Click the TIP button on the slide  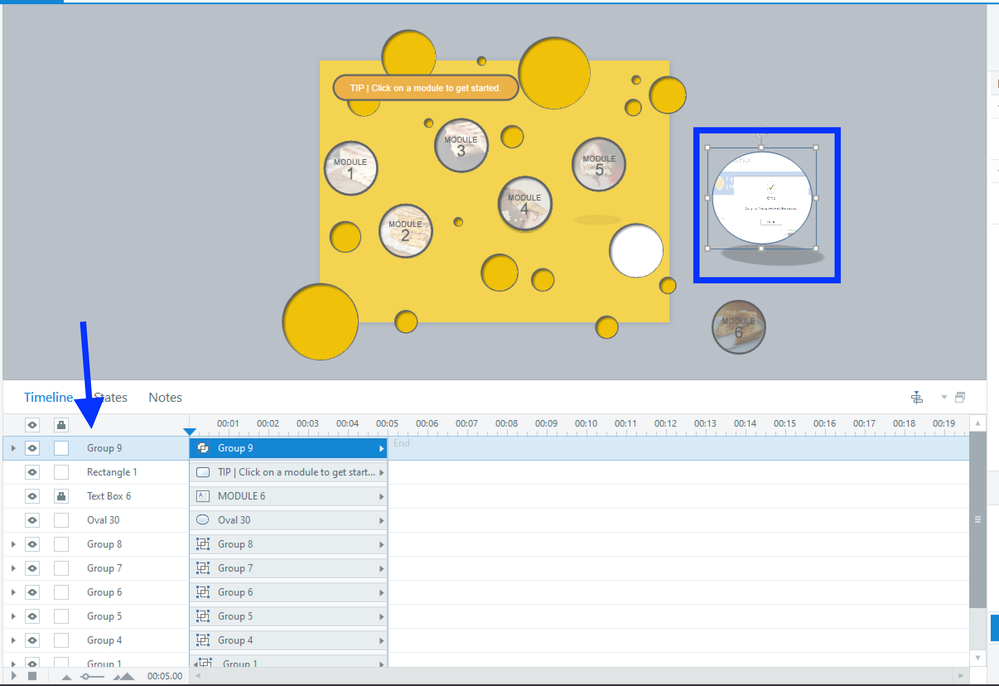tap(425, 88)
